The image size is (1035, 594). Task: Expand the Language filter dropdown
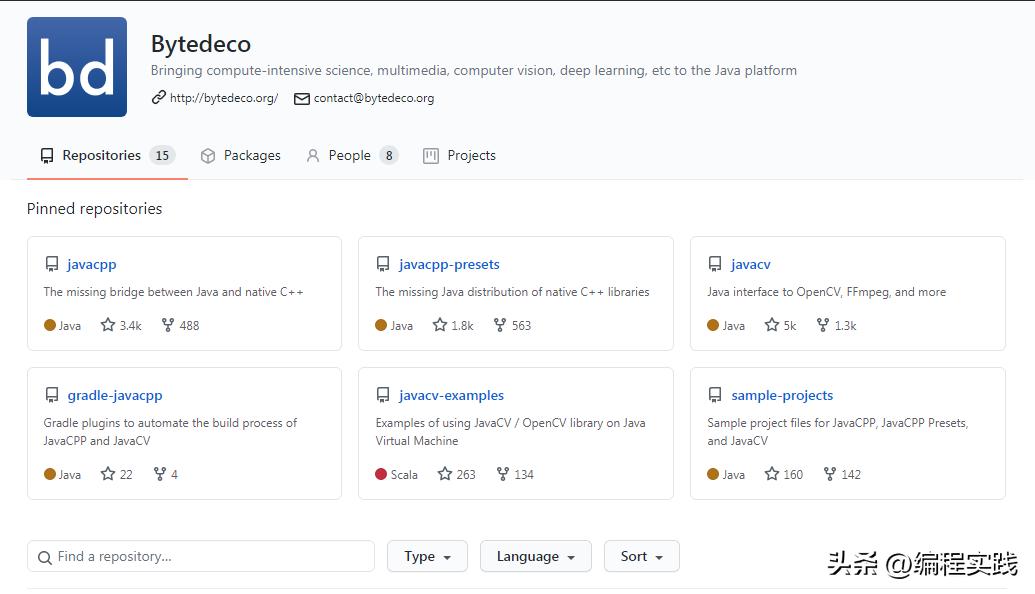pyautogui.click(x=535, y=556)
